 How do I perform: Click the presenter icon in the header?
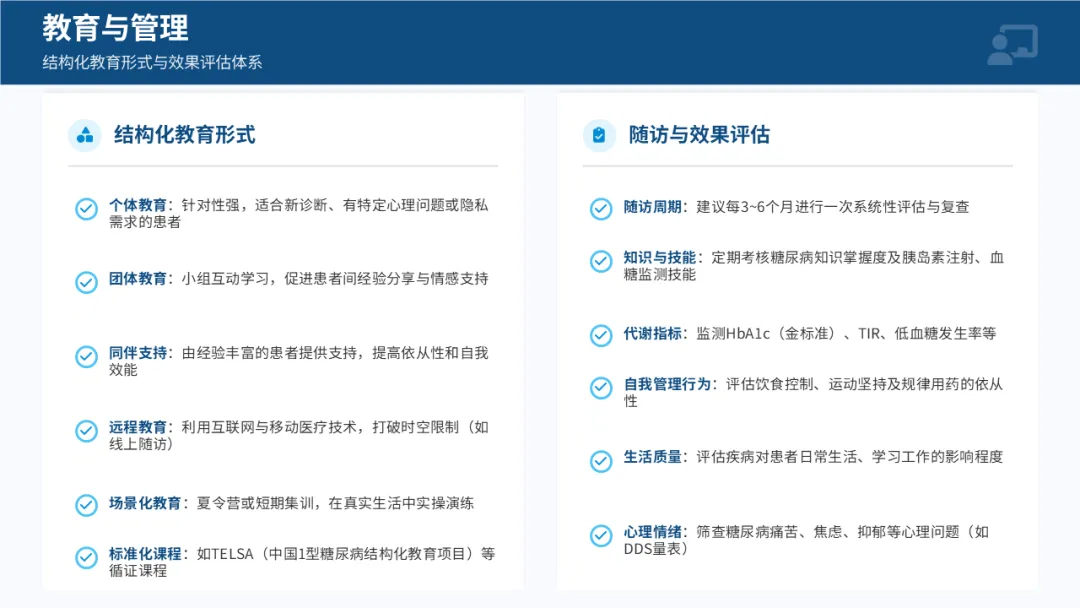point(1012,45)
